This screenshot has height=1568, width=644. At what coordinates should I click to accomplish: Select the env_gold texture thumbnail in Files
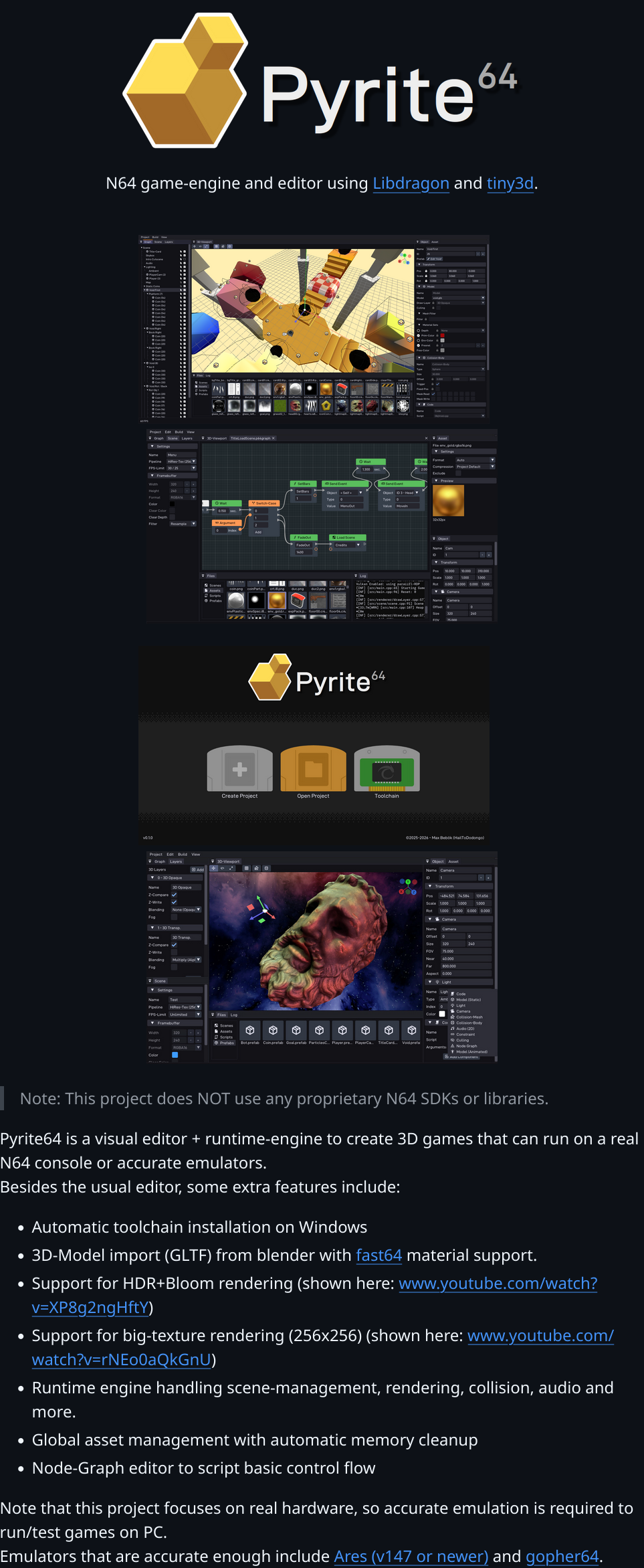276,600
